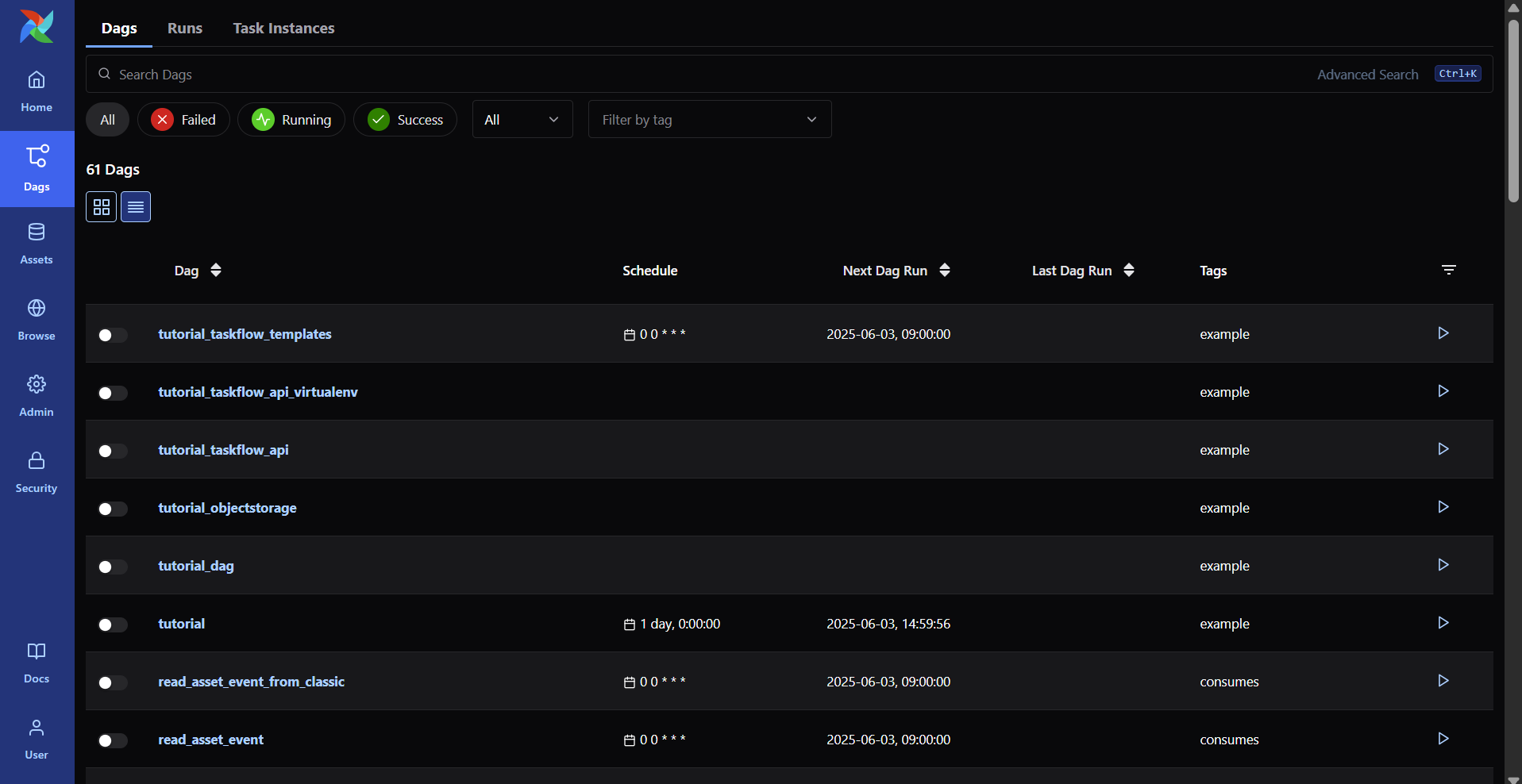This screenshot has height=784, width=1522.
Task: Toggle pause for tutorial
Action: pos(113,625)
